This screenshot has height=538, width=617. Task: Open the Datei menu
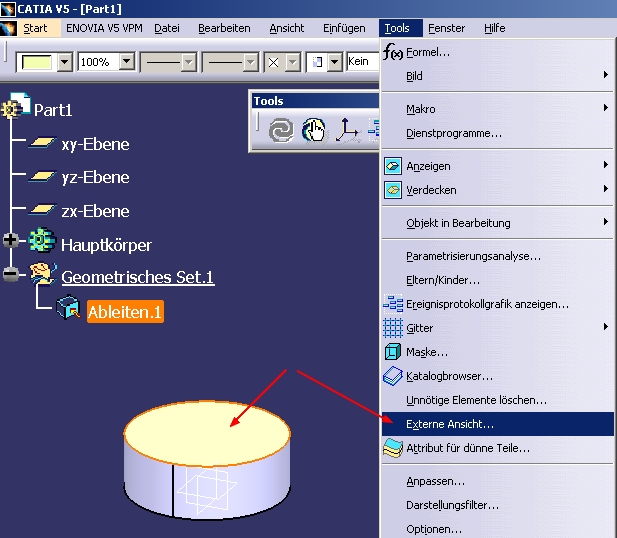(167, 28)
